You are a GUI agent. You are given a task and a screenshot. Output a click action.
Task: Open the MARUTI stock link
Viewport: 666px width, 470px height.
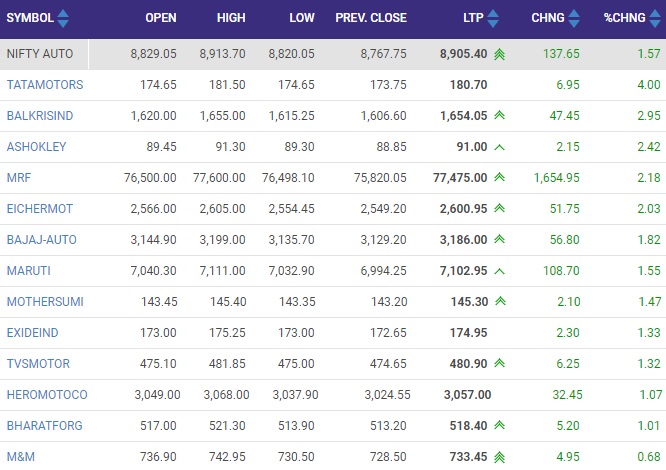click(x=28, y=270)
